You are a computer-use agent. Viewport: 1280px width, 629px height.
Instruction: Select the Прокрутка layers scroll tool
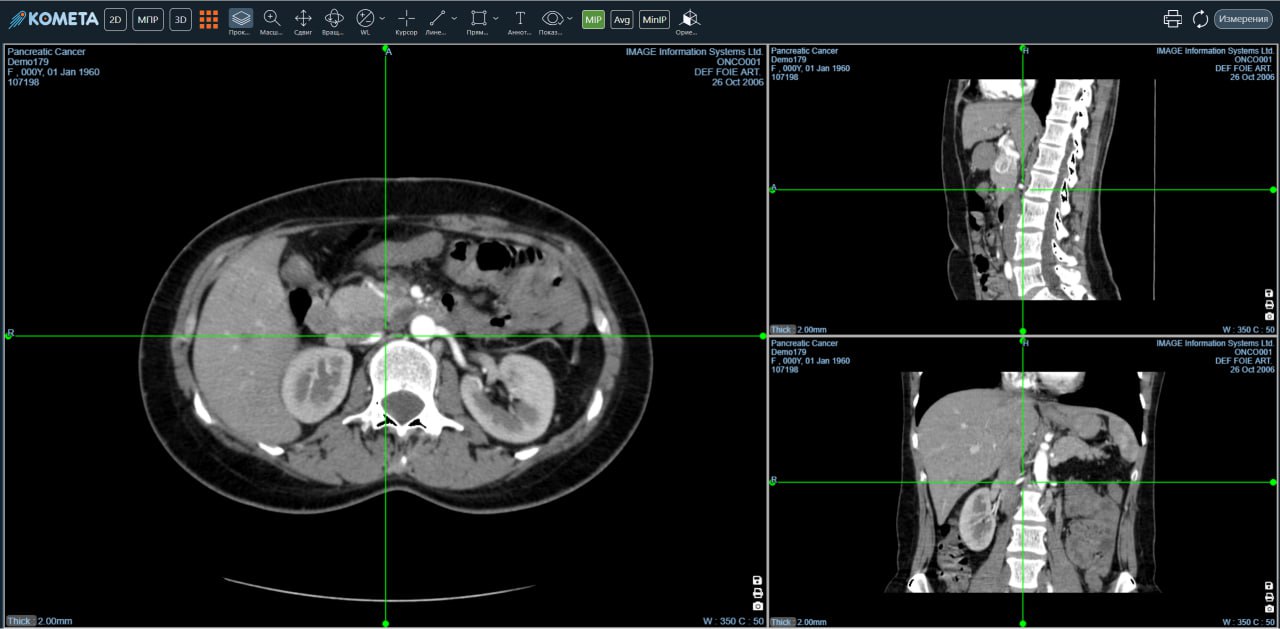(240, 21)
